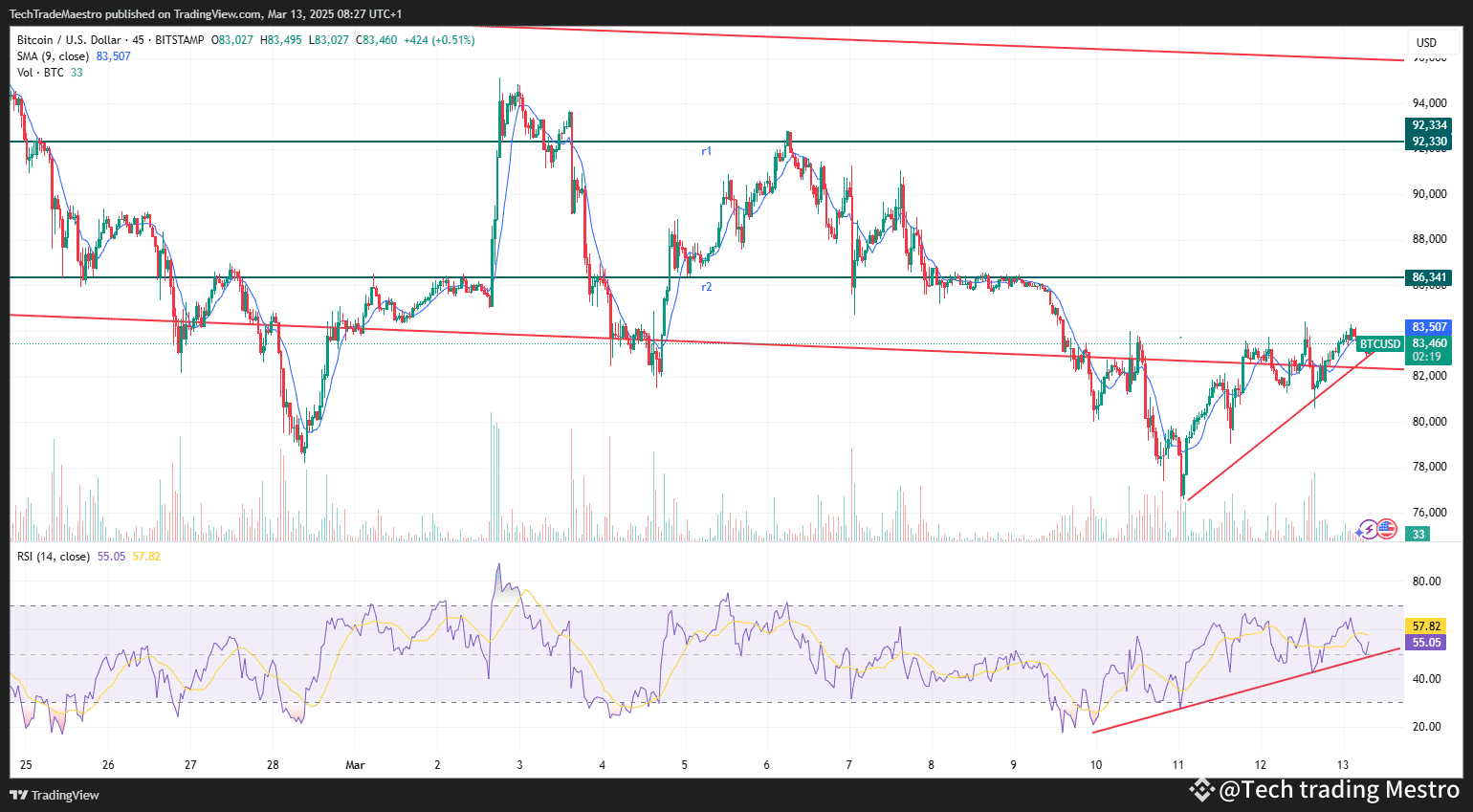Click the "20.00" tick on the RSI axis
The width and height of the screenshot is (1473, 812).
pos(1427,727)
